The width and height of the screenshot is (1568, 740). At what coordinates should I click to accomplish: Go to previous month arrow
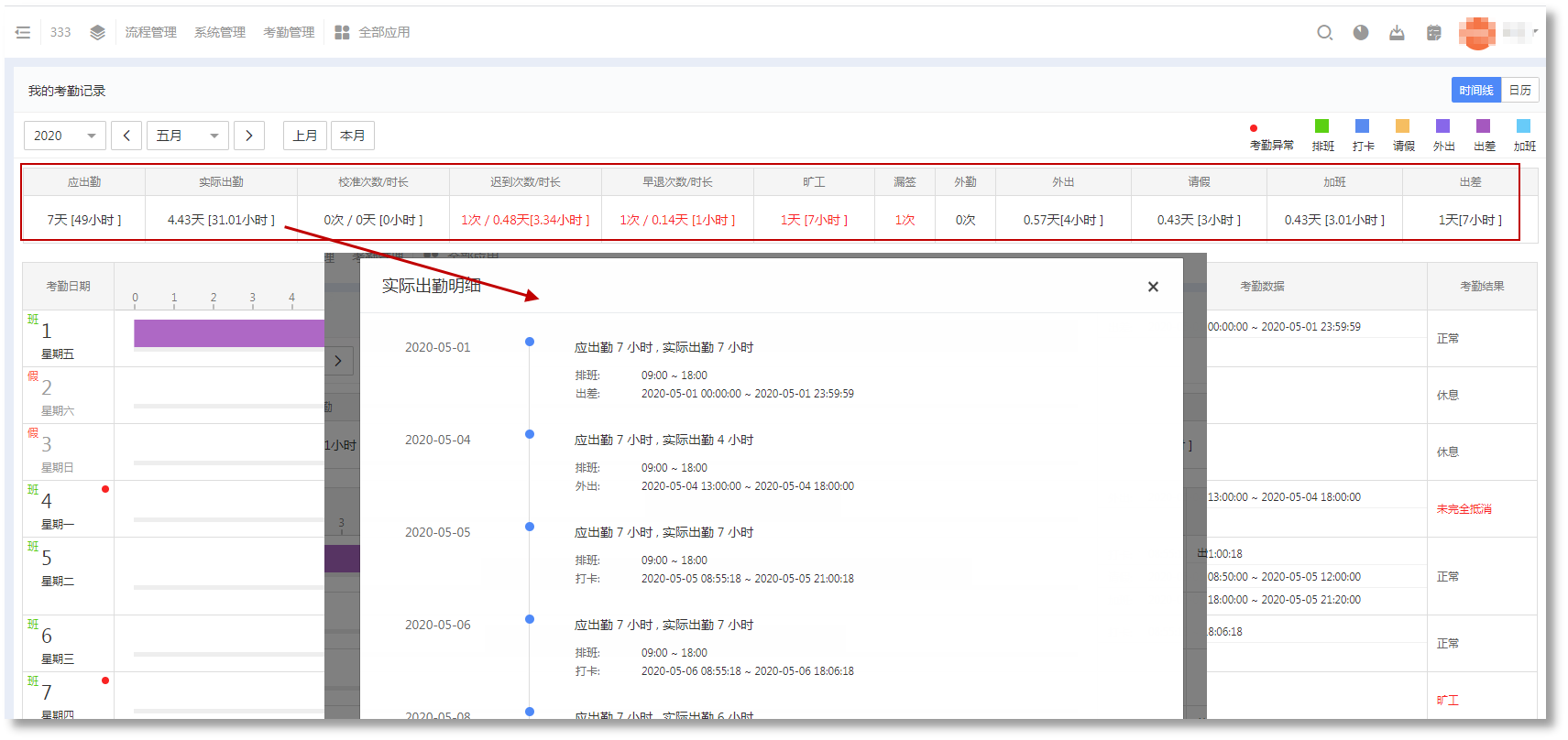coord(126,136)
